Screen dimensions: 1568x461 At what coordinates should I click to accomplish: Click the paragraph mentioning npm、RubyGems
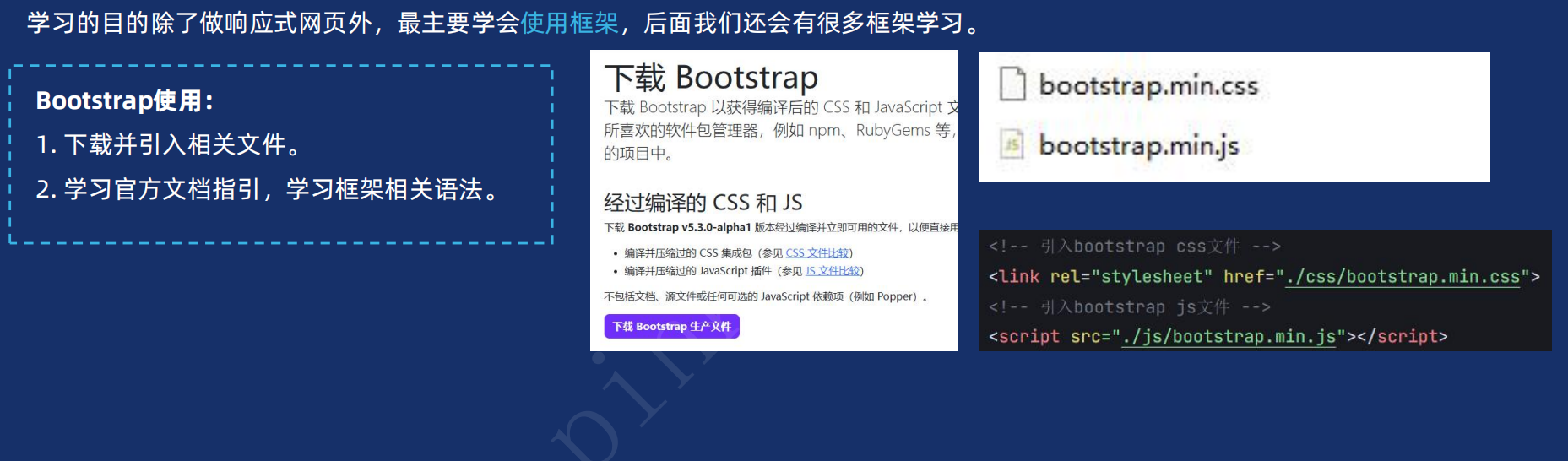click(781, 130)
